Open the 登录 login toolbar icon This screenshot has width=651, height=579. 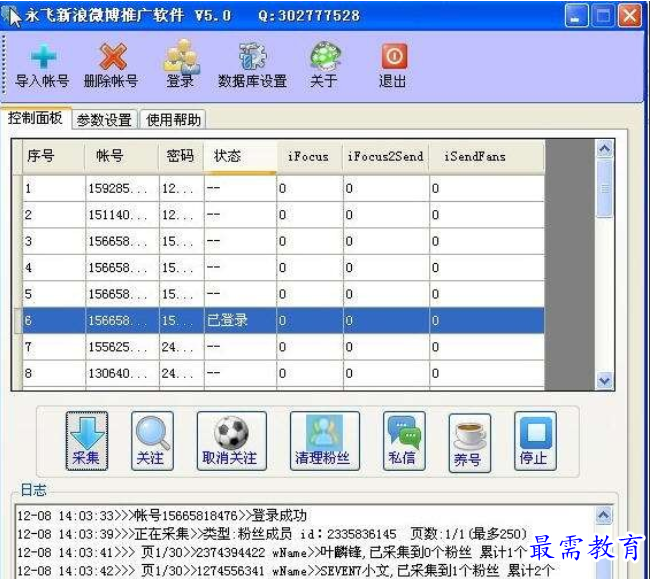point(181,64)
